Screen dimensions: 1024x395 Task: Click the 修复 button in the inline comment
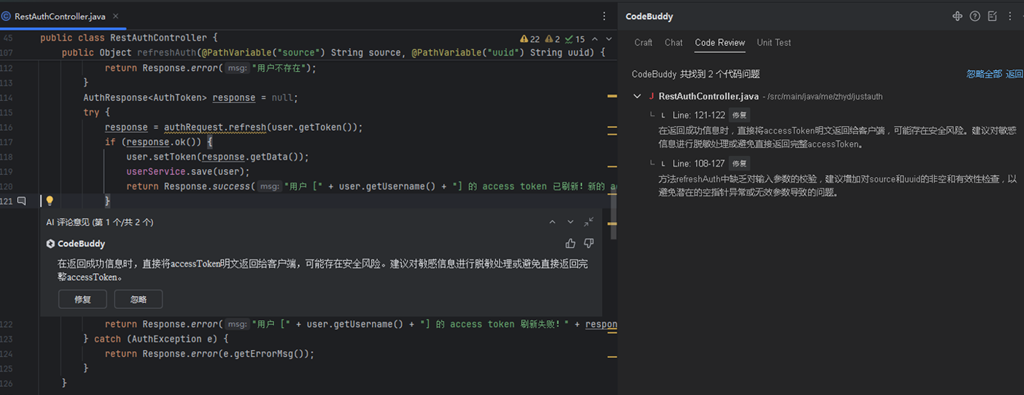point(82,300)
